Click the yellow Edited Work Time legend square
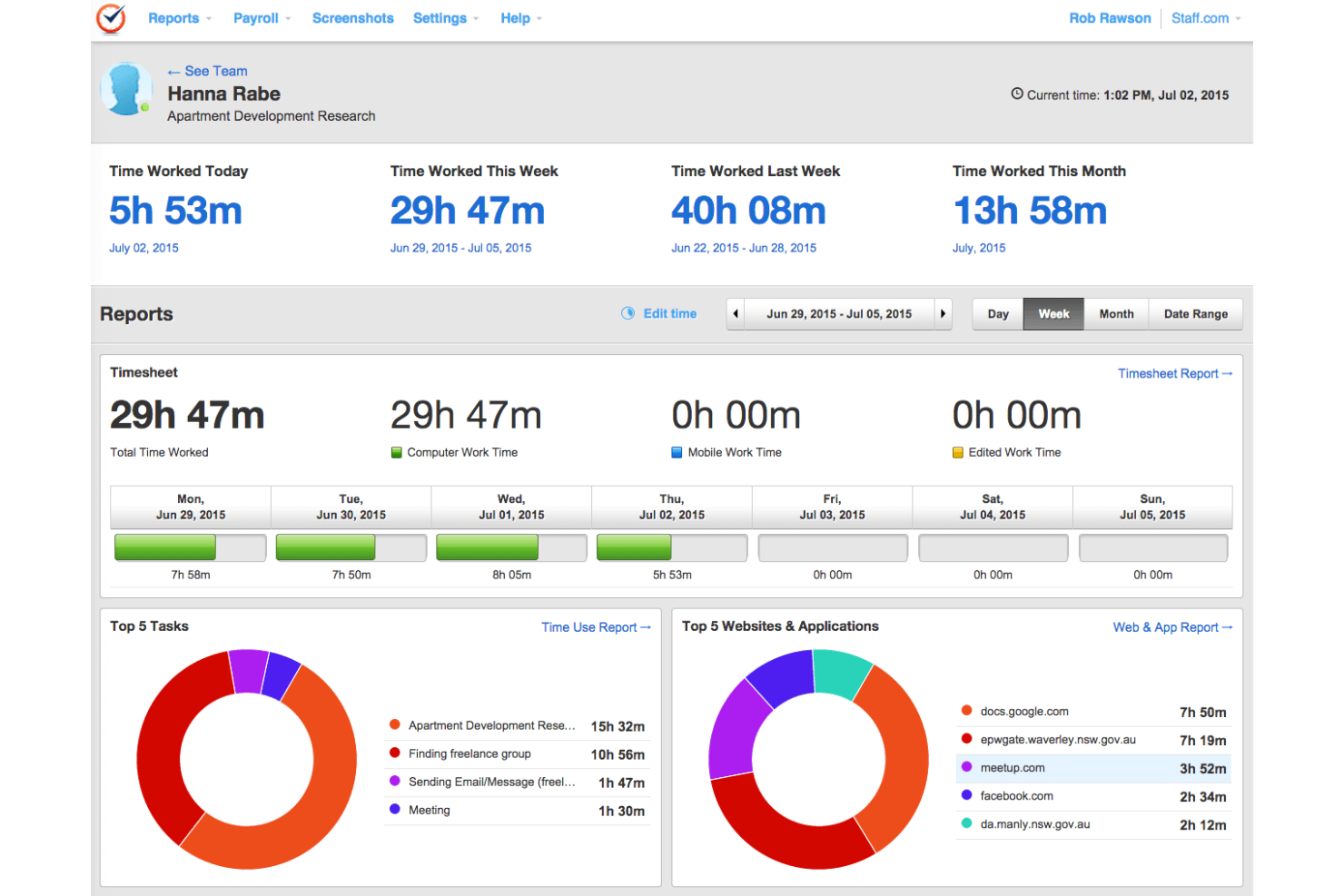The width and height of the screenshot is (1344, 896). [957, 451]
